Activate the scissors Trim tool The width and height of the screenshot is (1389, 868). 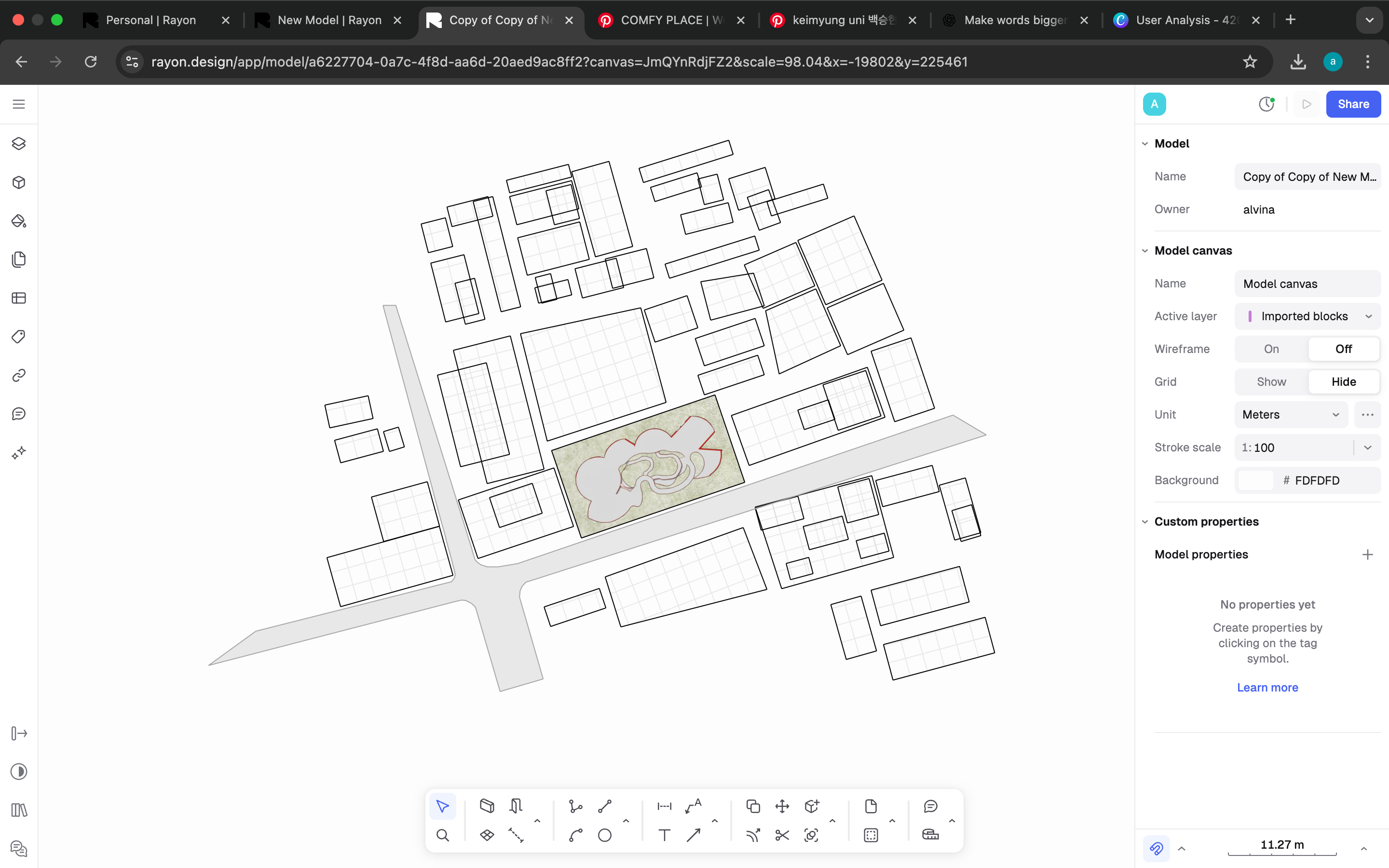click(x=782, y=835)
